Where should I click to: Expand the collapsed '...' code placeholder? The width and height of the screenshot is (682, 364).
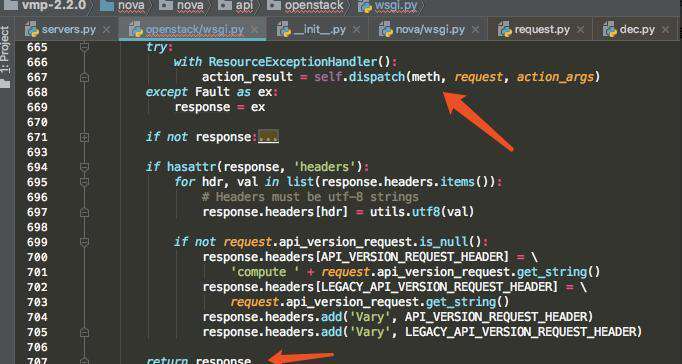pos(268,137)
